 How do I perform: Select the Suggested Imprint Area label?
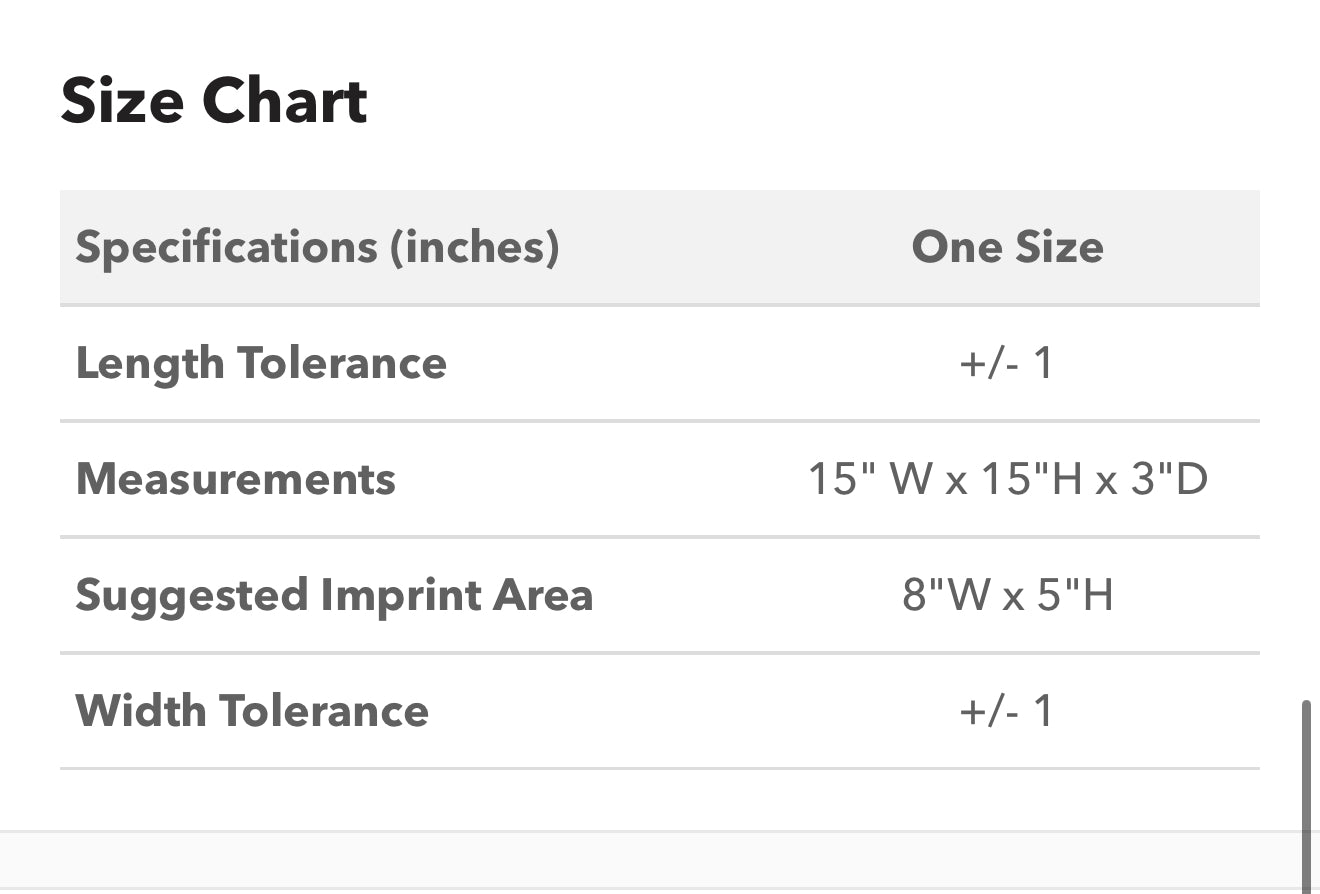(334, 595)
